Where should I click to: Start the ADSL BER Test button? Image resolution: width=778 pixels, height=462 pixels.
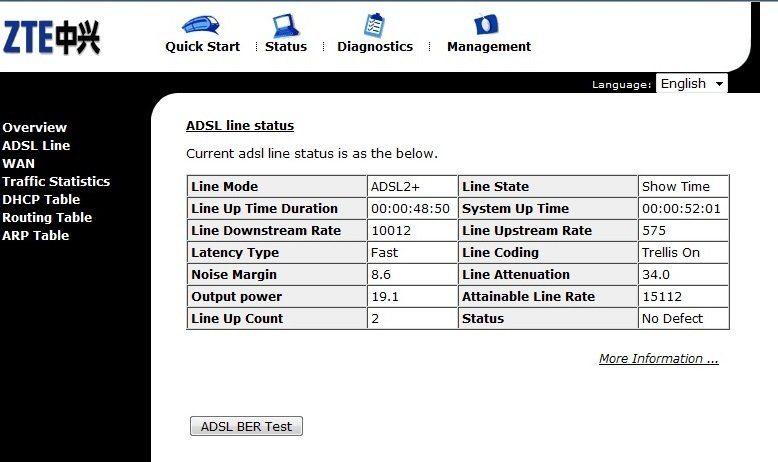tap(246, 426)
